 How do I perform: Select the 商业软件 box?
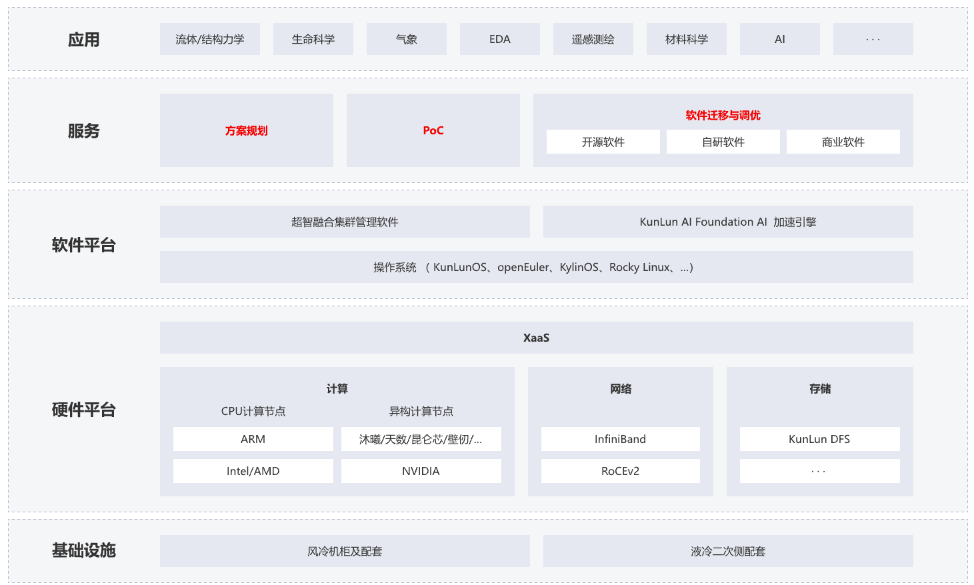pyautogui.click(x=843, y=142)
